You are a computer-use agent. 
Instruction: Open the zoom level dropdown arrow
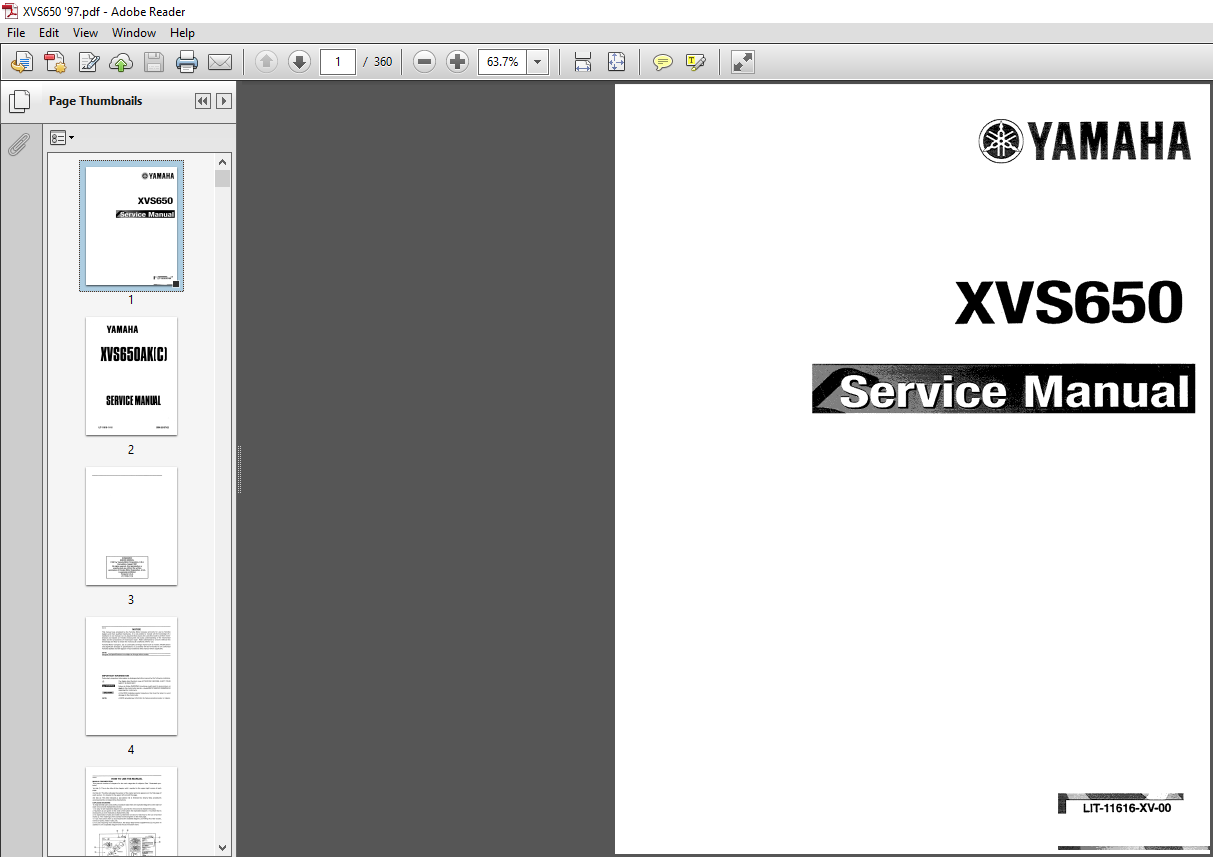539,62
